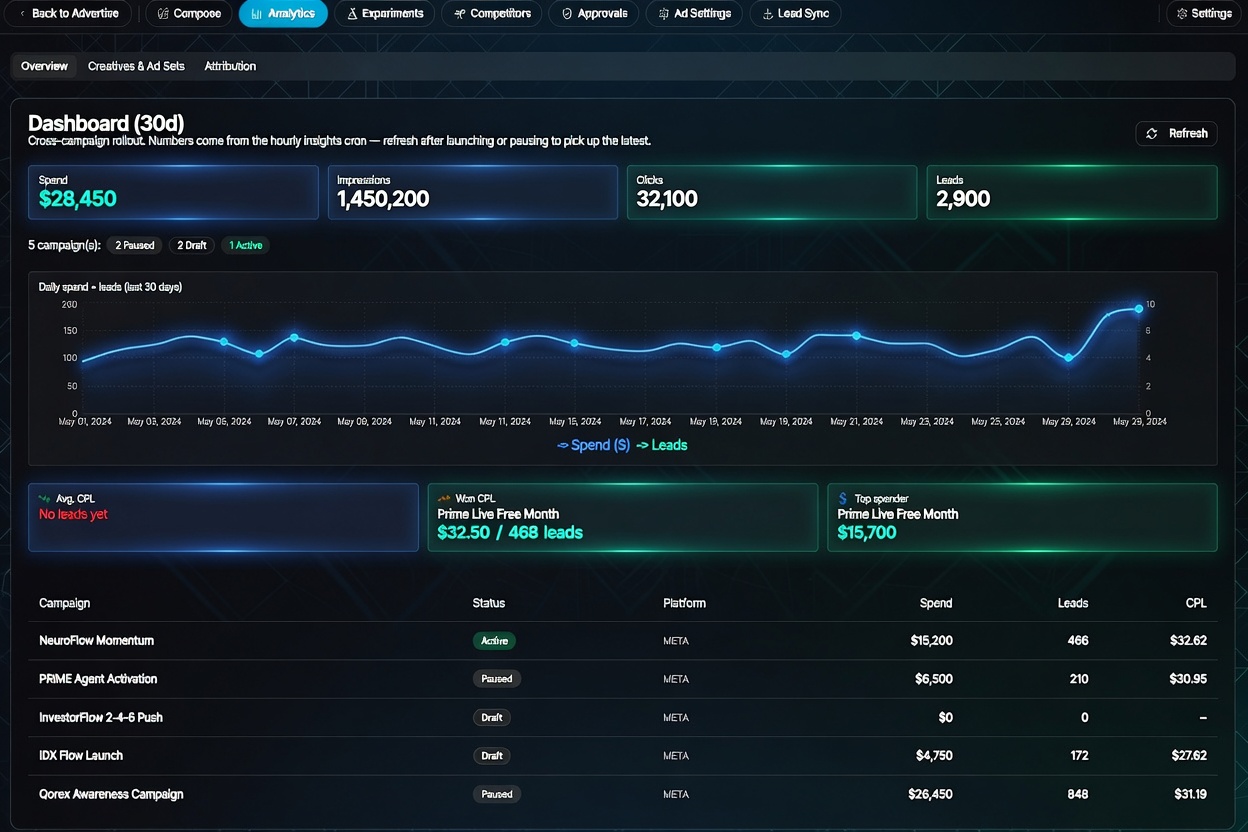
Task: Click the Competitors icon
Action: pos(459,14)
